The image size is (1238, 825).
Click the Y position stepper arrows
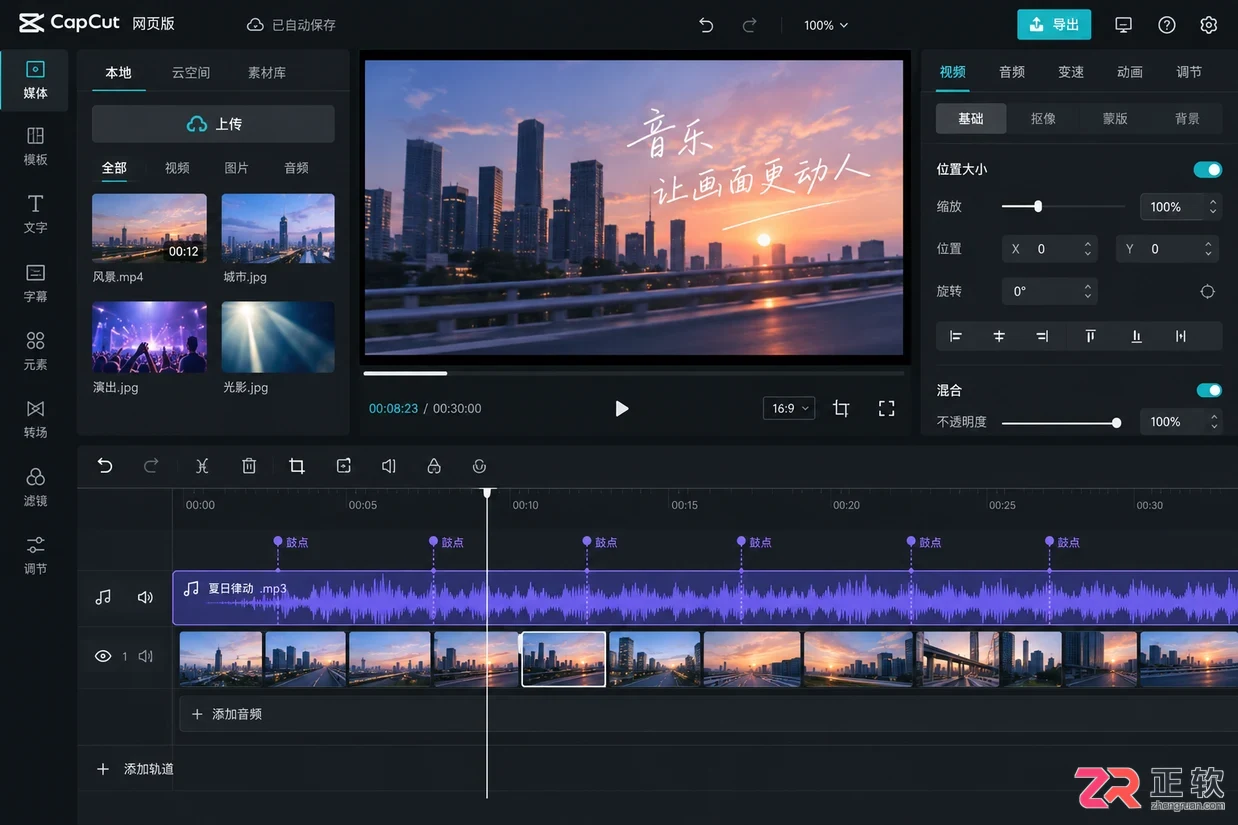pos(1208,249)
